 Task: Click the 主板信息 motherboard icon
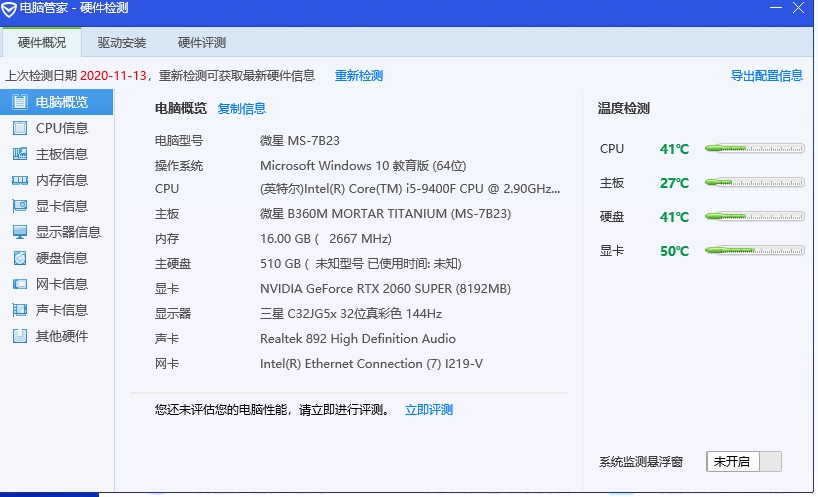point(19,154)
